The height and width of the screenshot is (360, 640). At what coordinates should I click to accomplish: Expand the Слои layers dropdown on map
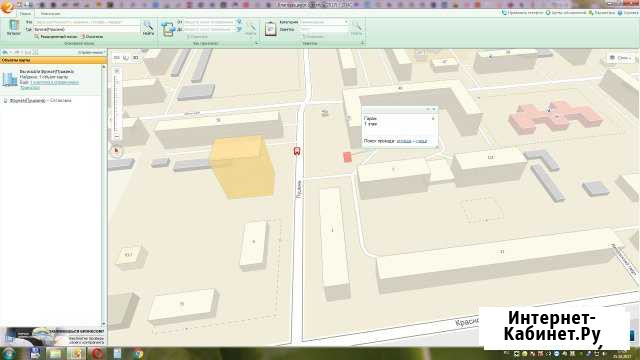pos(620,58)
